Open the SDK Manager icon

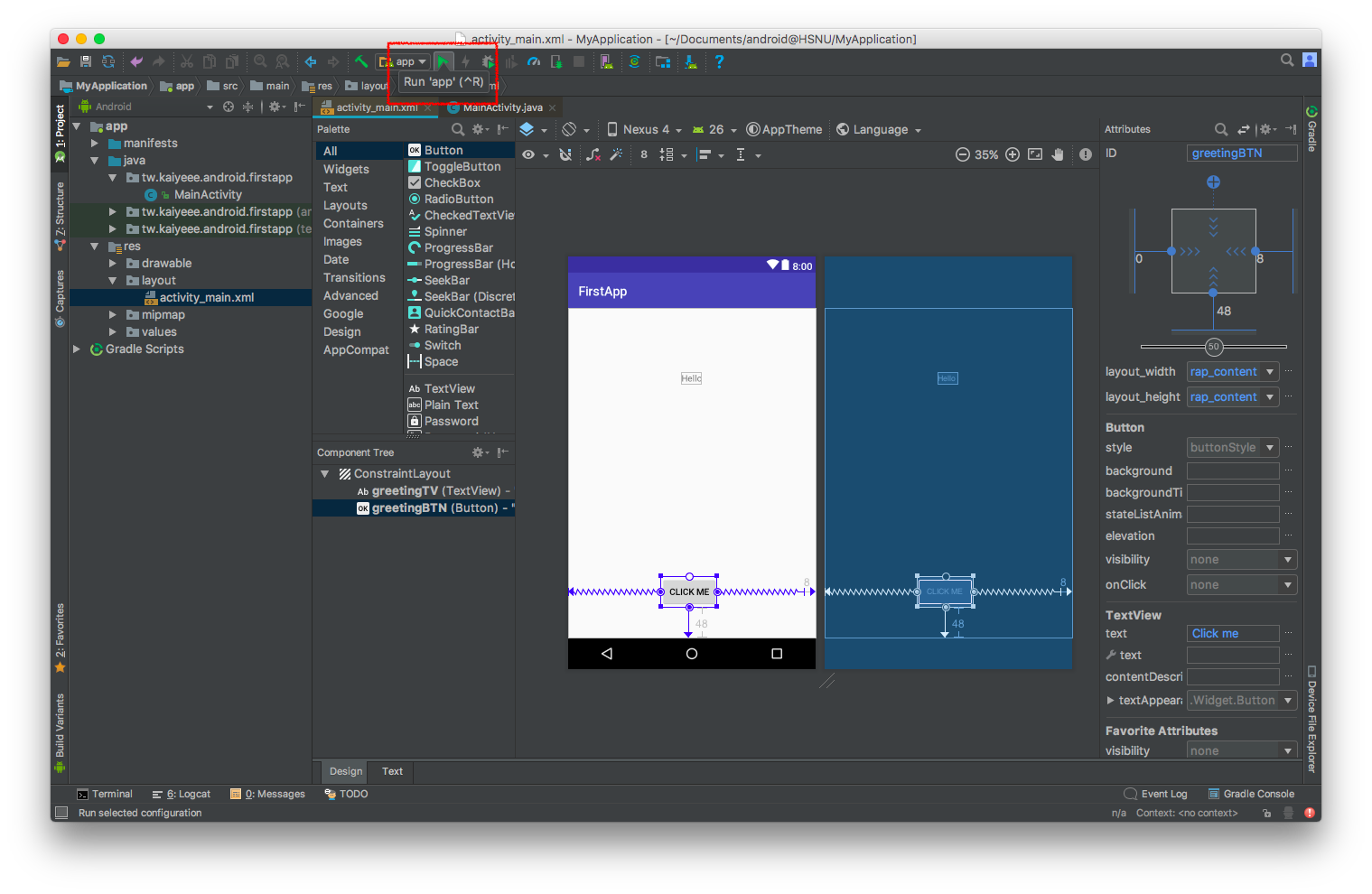691,61
